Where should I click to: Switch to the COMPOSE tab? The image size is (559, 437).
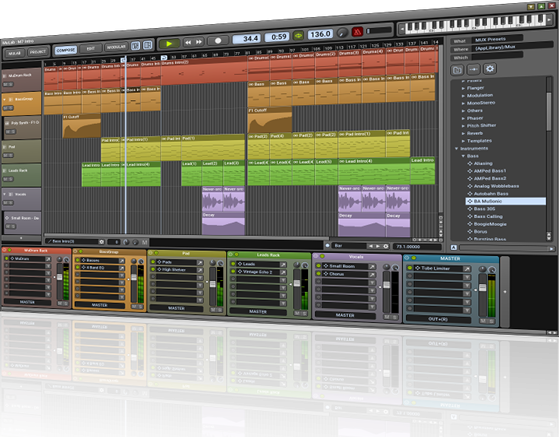pyautogui.click(x=66, y=50)
